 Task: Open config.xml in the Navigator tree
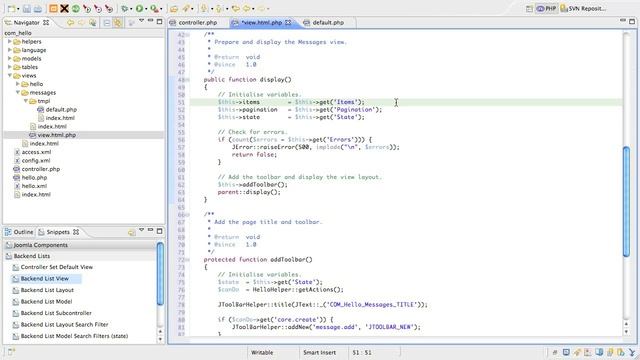[36, 160]
